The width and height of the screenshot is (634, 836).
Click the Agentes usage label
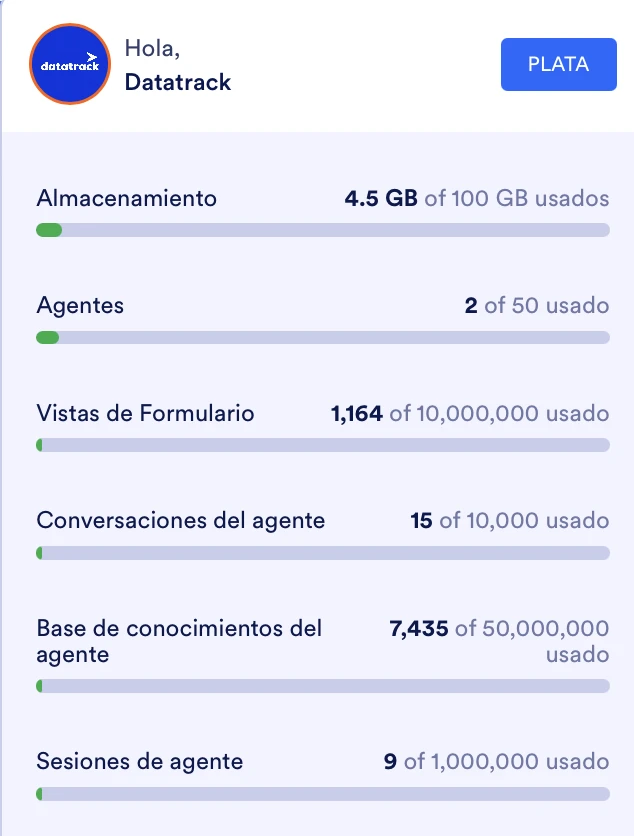coord(79,306)
